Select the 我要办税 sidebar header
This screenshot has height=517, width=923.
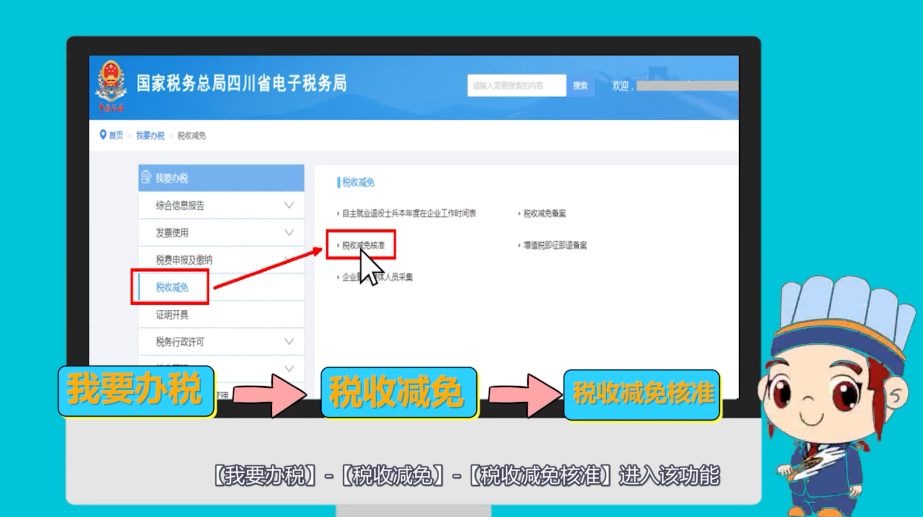click(221, 178)
